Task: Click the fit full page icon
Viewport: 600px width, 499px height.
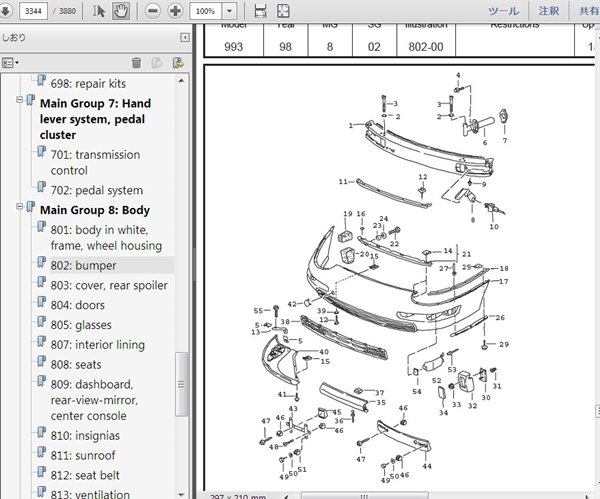Action: click(x=283, y=11)
